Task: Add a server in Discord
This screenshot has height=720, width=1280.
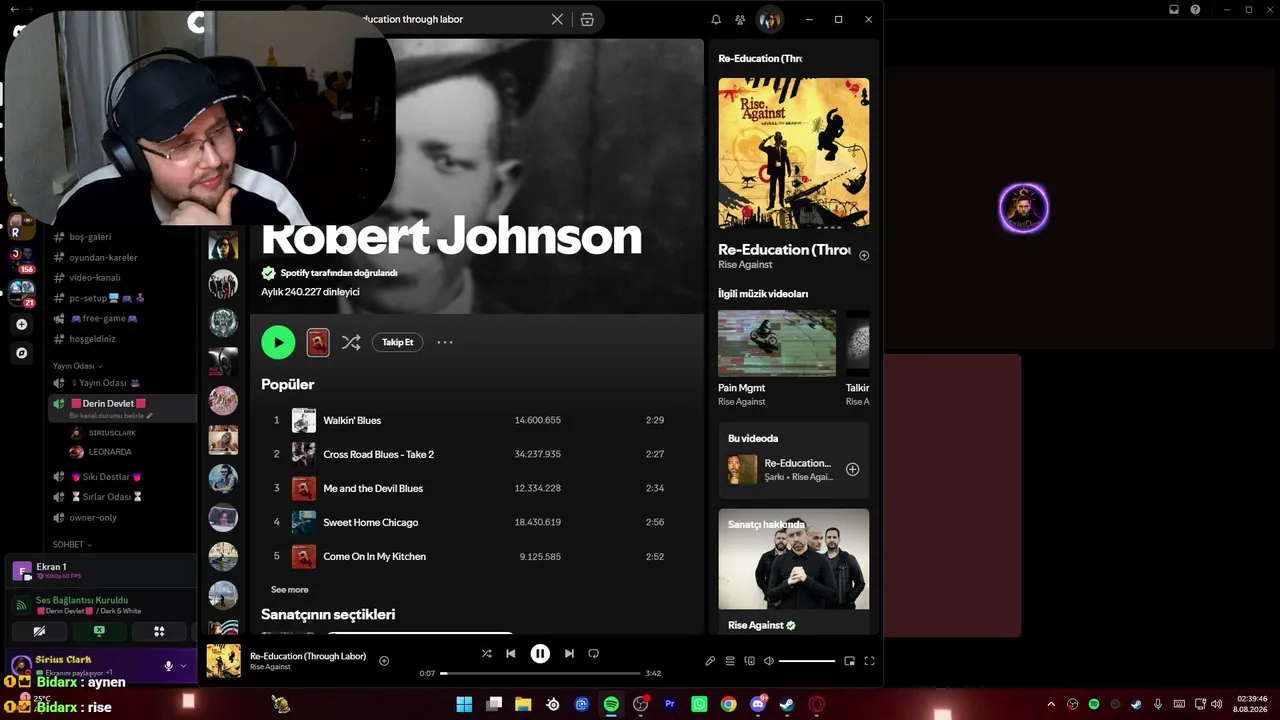Action: [x=22, y=324]
